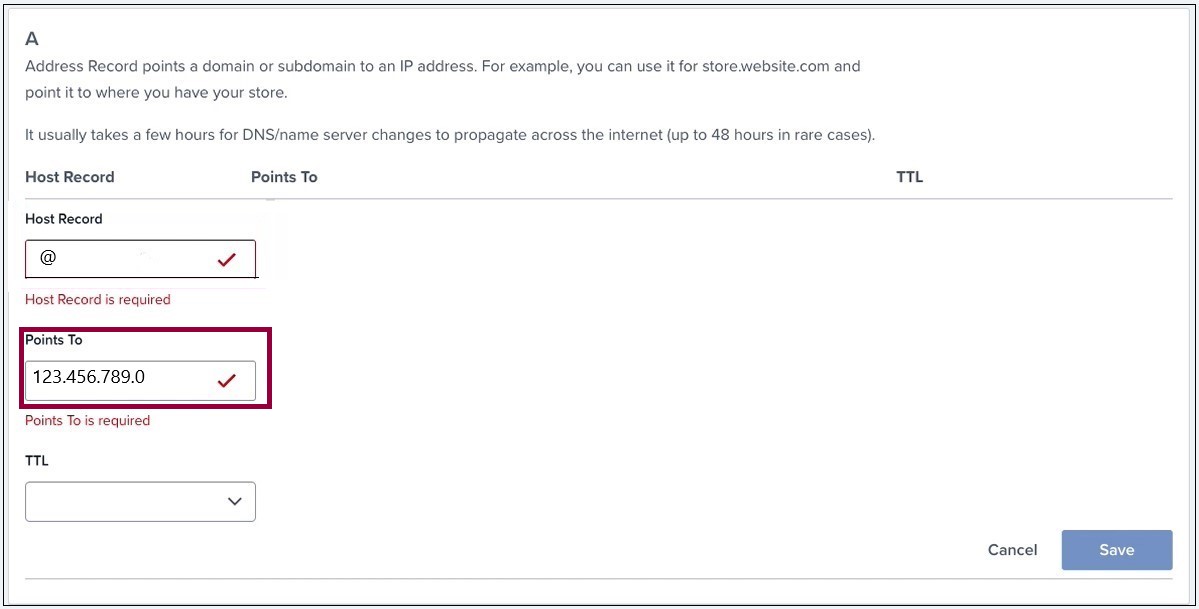The width and height of the screenshot is (1199, 609).
Task: Click the TTL label above the dropdown
Action: click(37, 461)
